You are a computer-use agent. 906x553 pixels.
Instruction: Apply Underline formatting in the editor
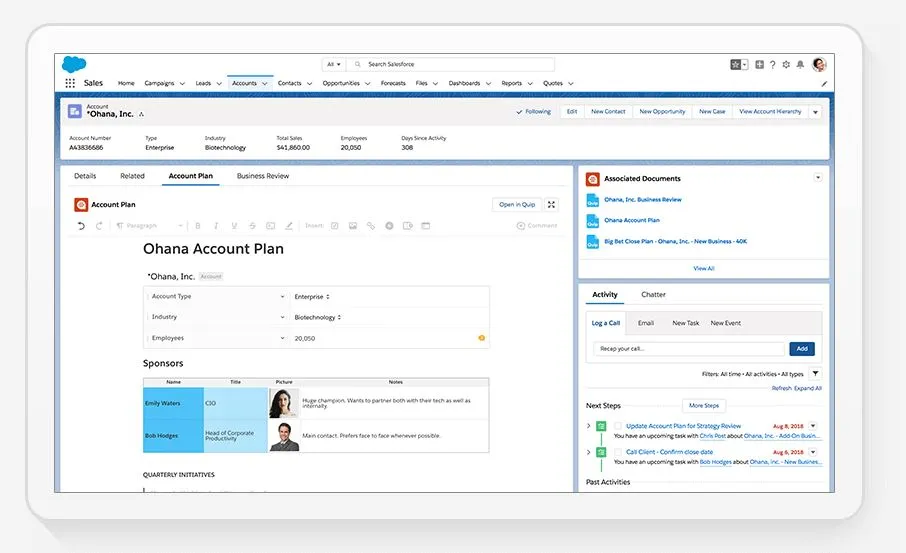[234, 226]
